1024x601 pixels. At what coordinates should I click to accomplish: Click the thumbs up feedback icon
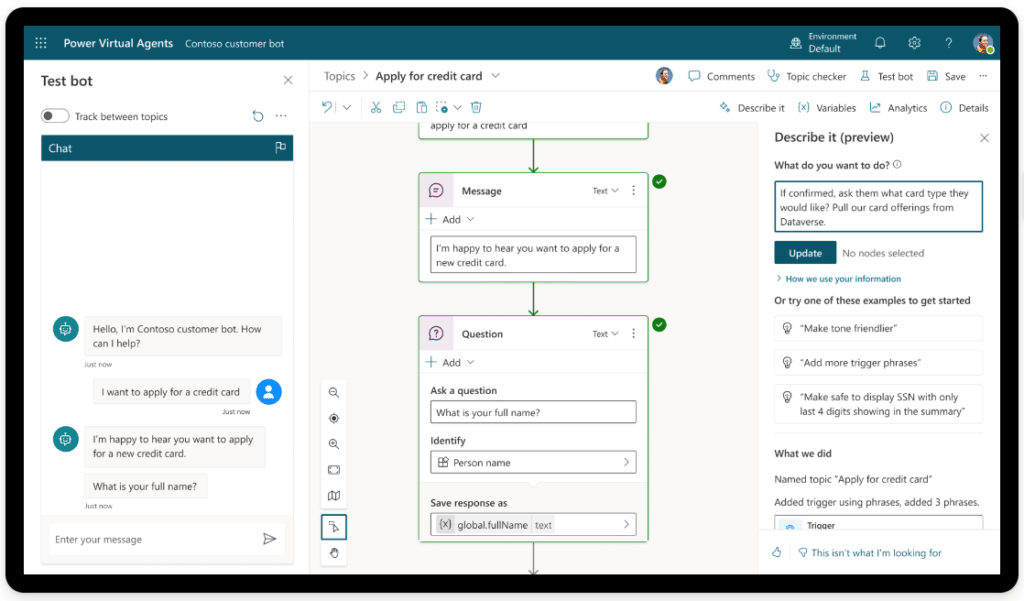point(776,553)
